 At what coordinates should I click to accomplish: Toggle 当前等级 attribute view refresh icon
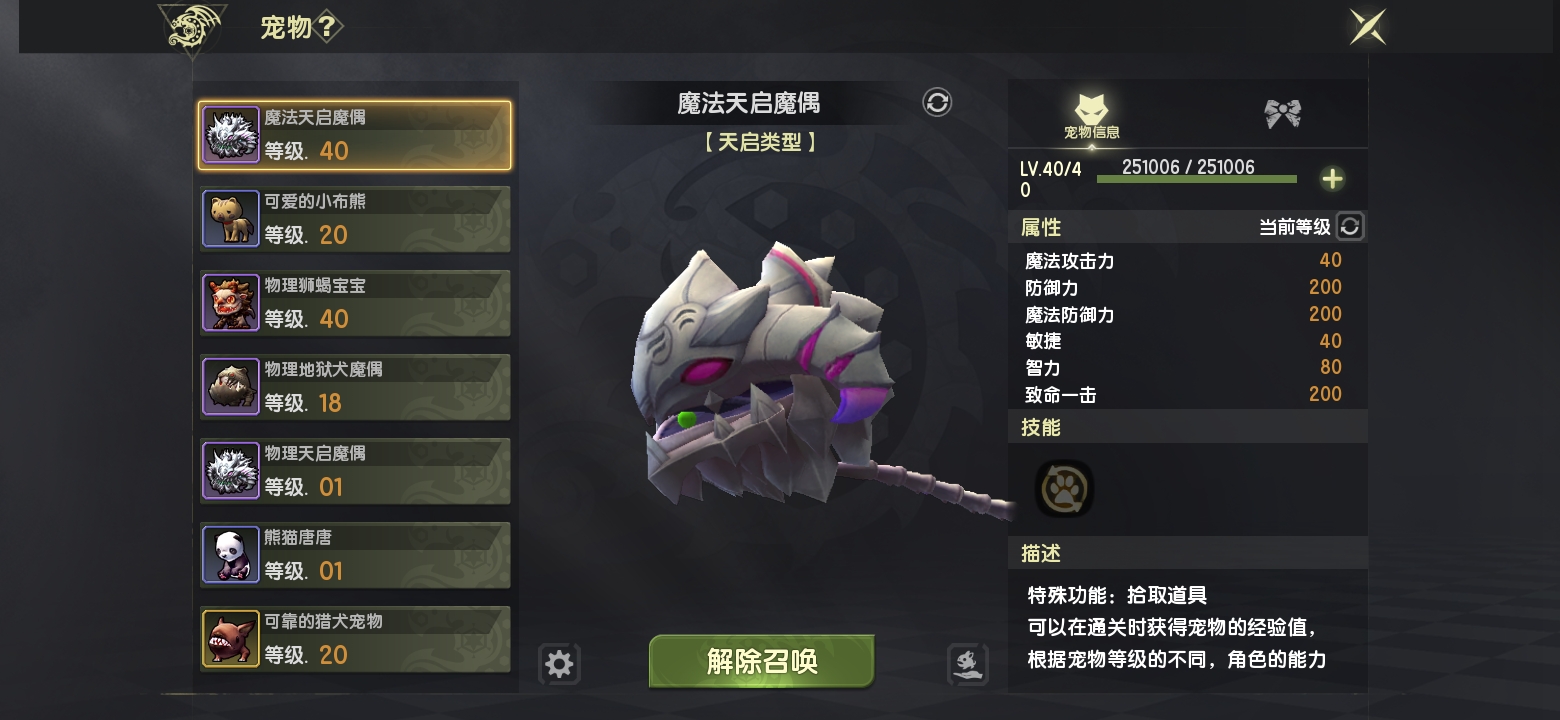point(1350,226)
